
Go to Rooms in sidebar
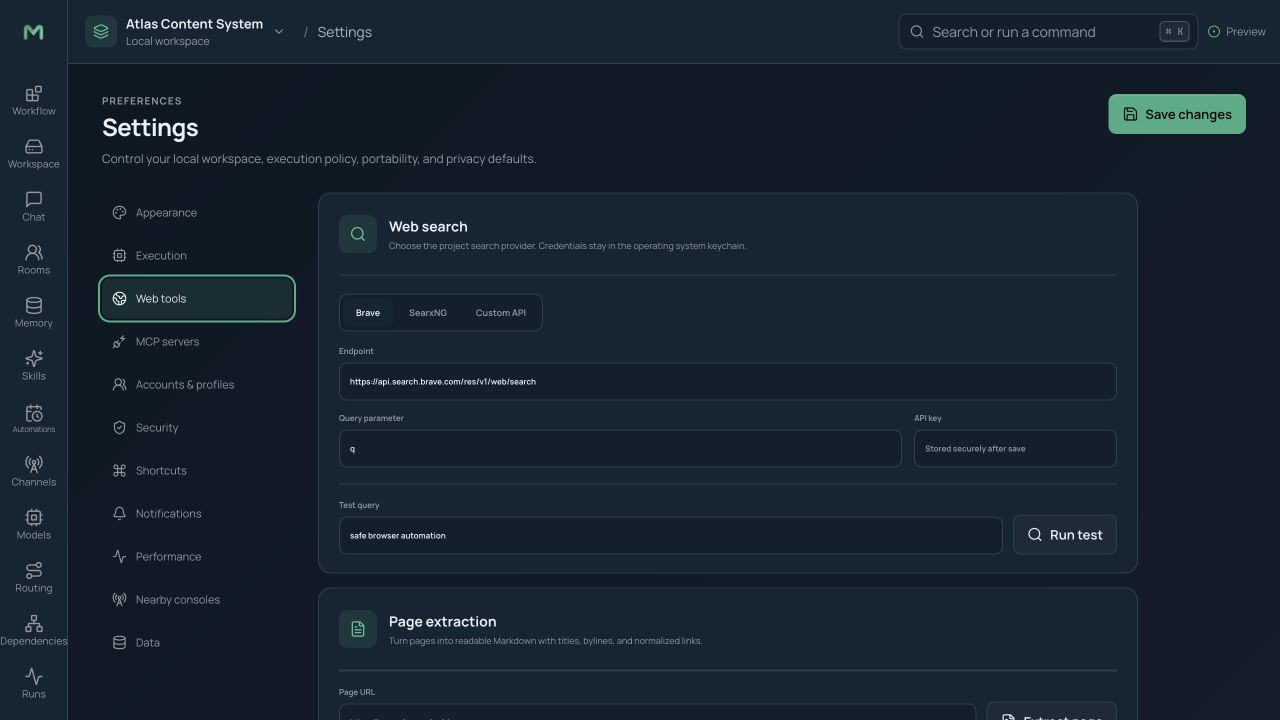pyautogui.click(x=33, y=259)
